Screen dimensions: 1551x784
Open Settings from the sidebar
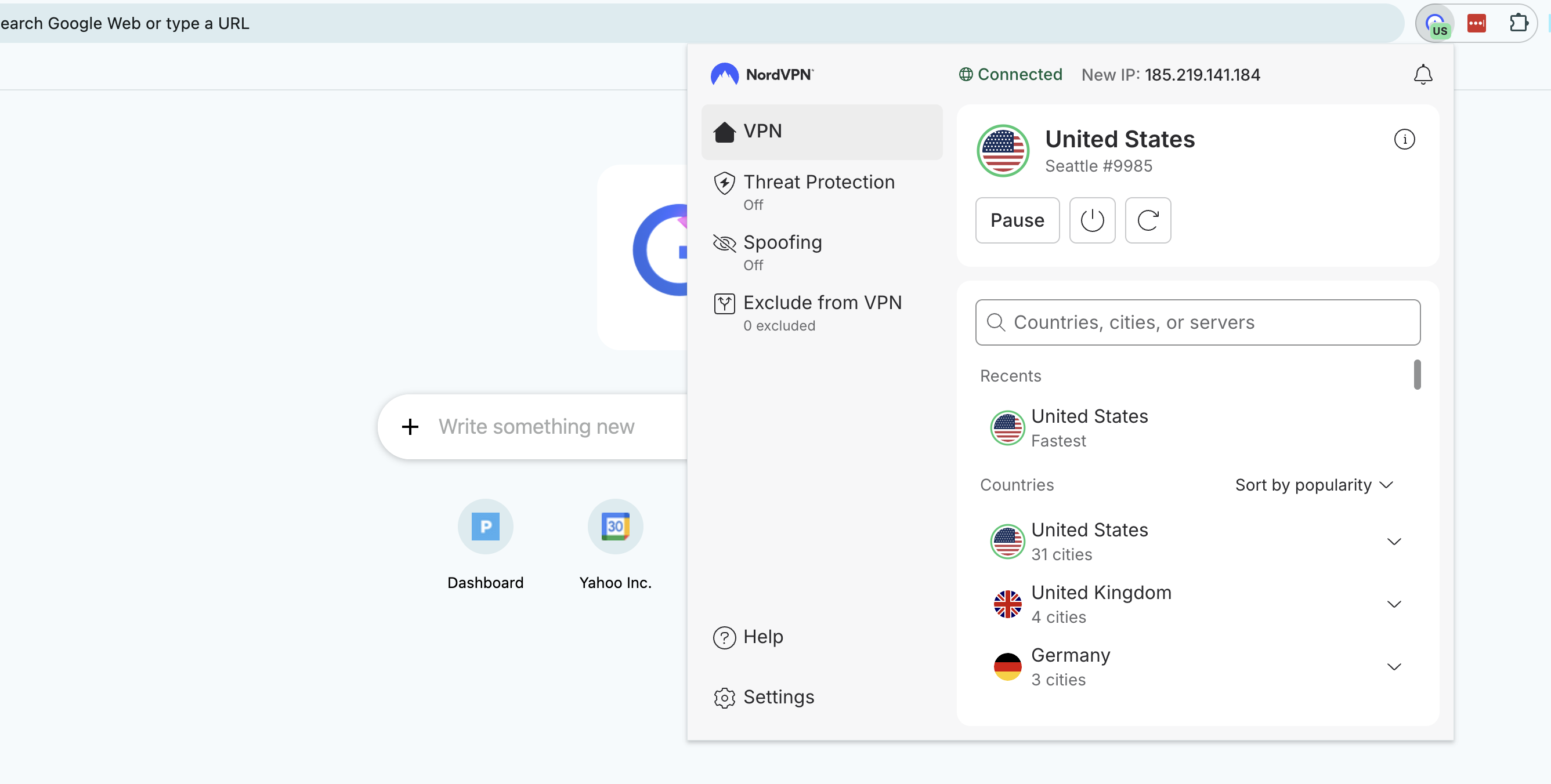tap(779, 697)
